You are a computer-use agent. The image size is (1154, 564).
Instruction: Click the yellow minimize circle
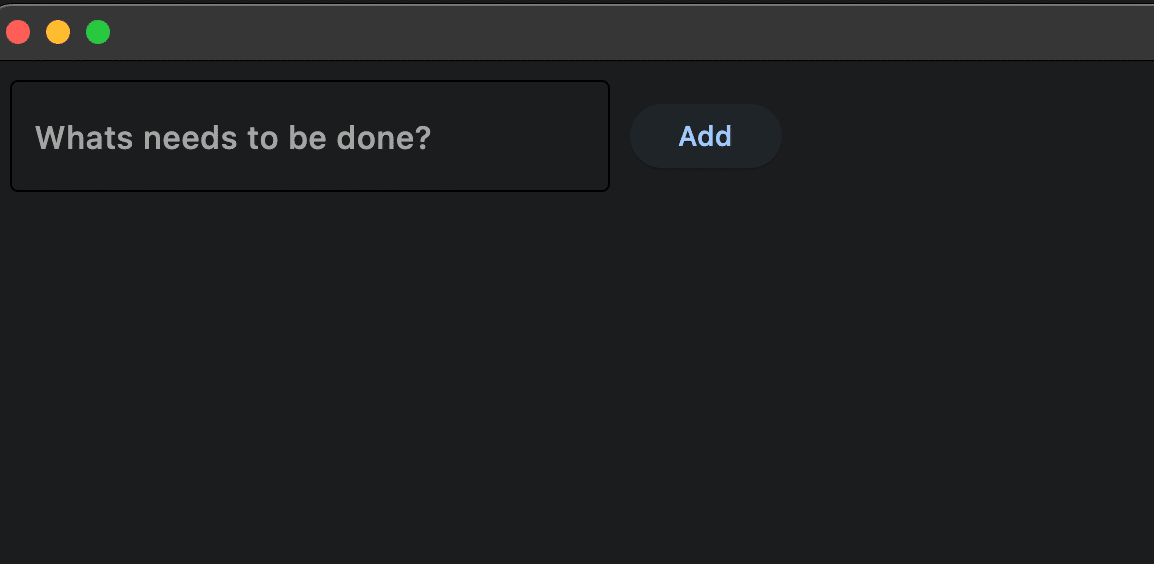click(58, 32)
